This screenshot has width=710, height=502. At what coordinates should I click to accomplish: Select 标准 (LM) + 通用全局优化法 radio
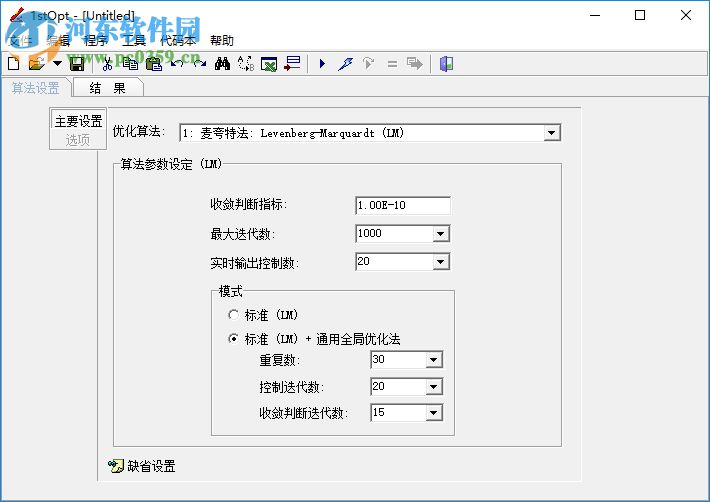click(233, 339)
